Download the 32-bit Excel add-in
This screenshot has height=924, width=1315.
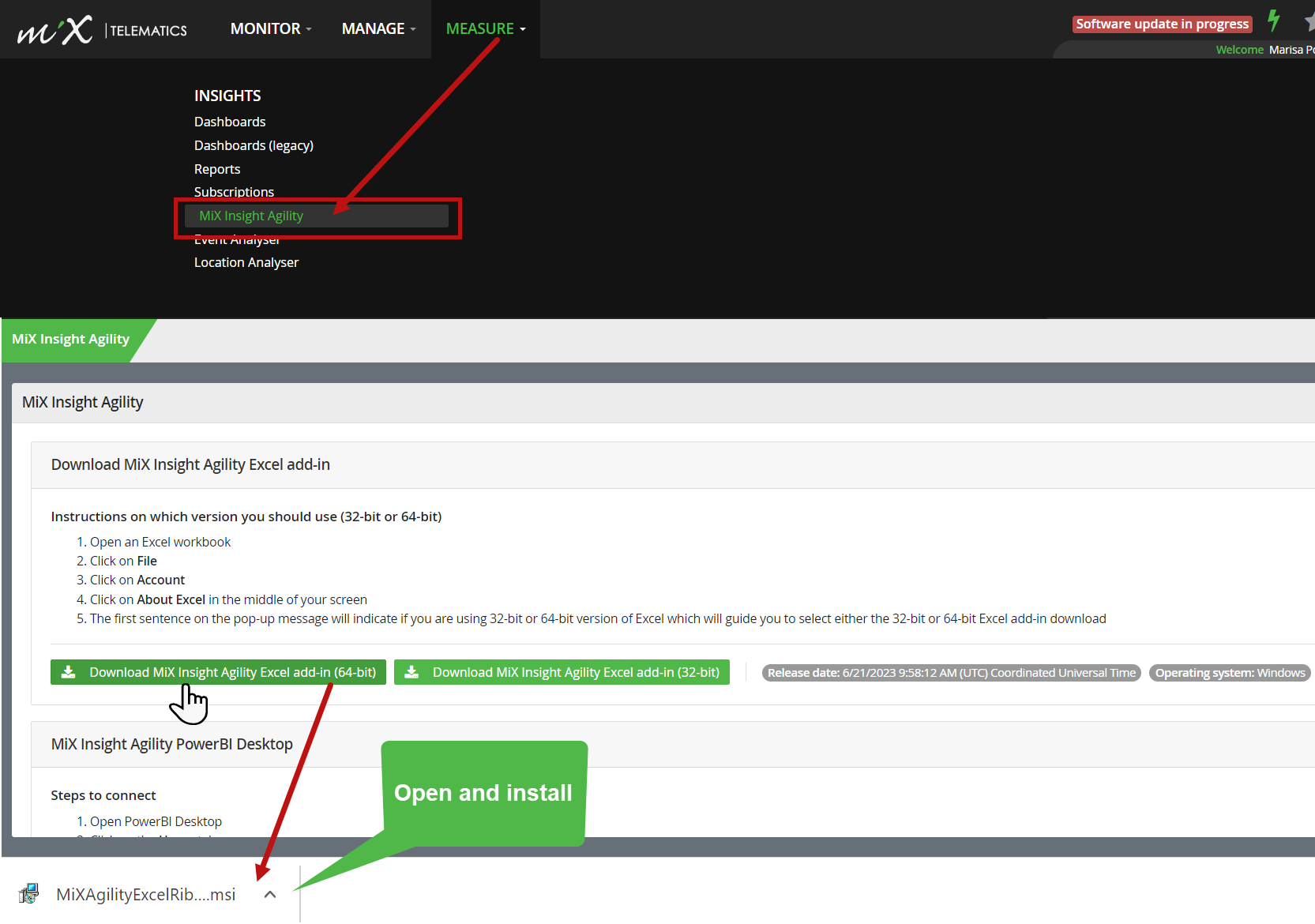562,672
